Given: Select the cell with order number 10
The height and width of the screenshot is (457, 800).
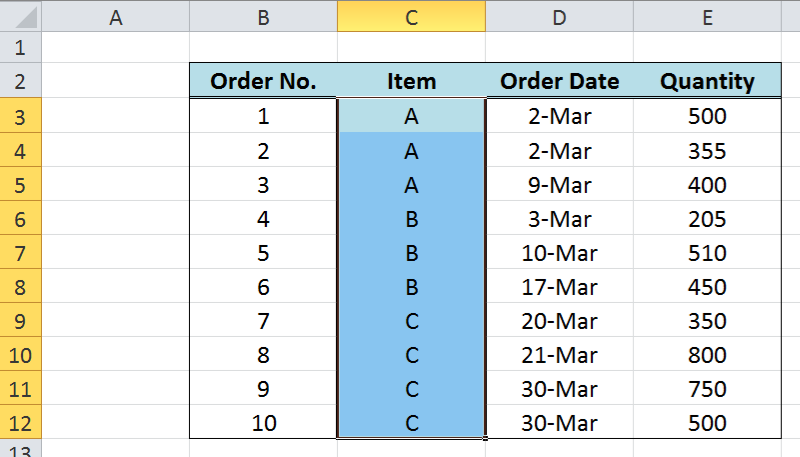Looking at the screenshot, I should point(263,423).
